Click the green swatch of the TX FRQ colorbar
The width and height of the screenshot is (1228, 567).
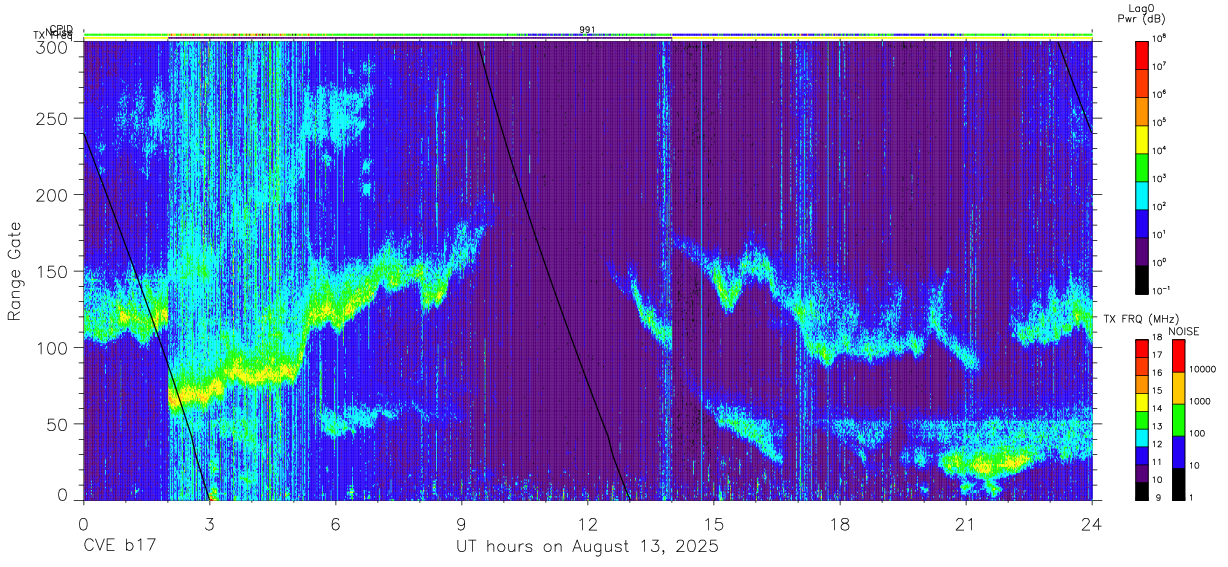(1141, 419)
